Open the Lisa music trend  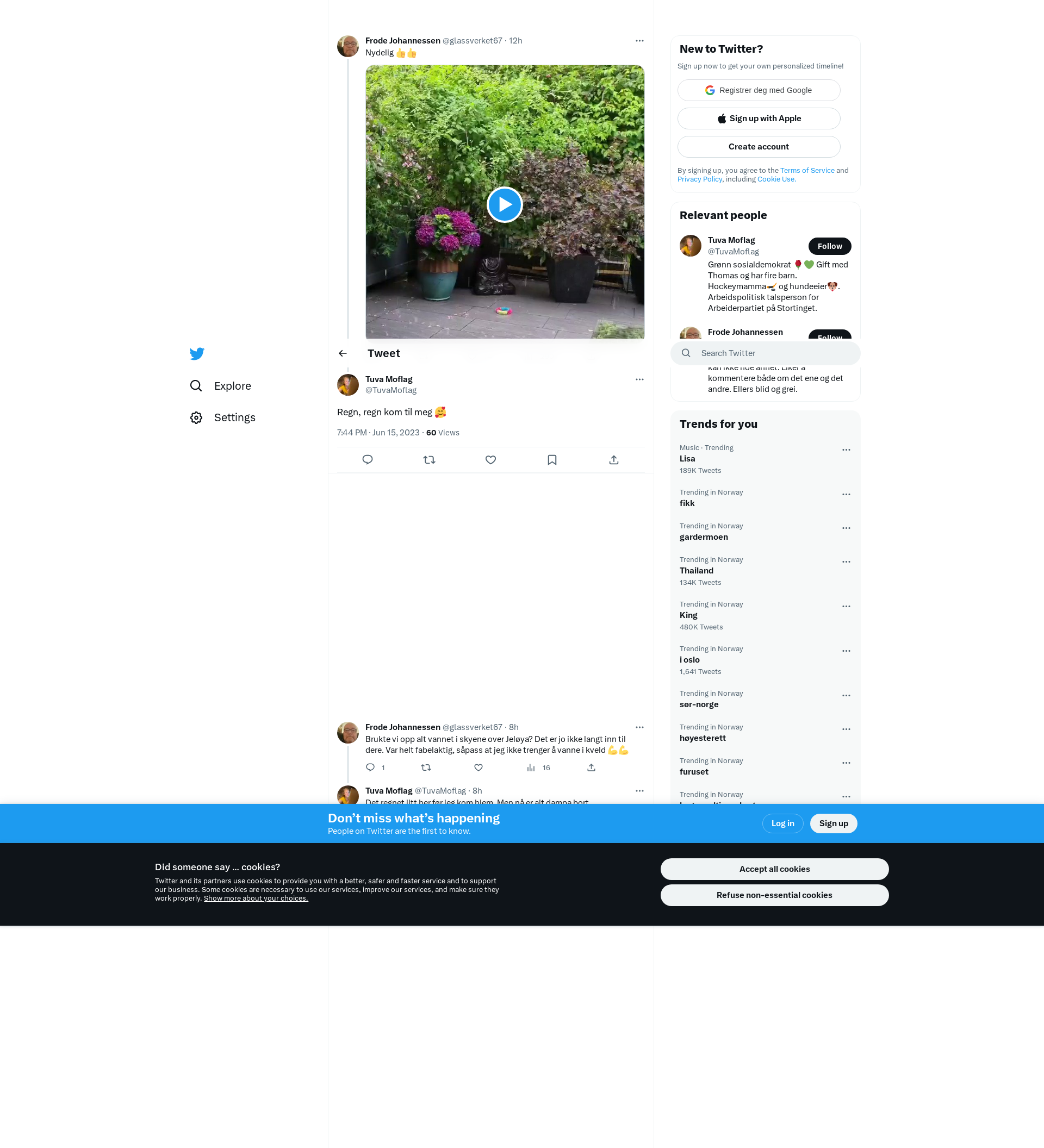(765, 459)
